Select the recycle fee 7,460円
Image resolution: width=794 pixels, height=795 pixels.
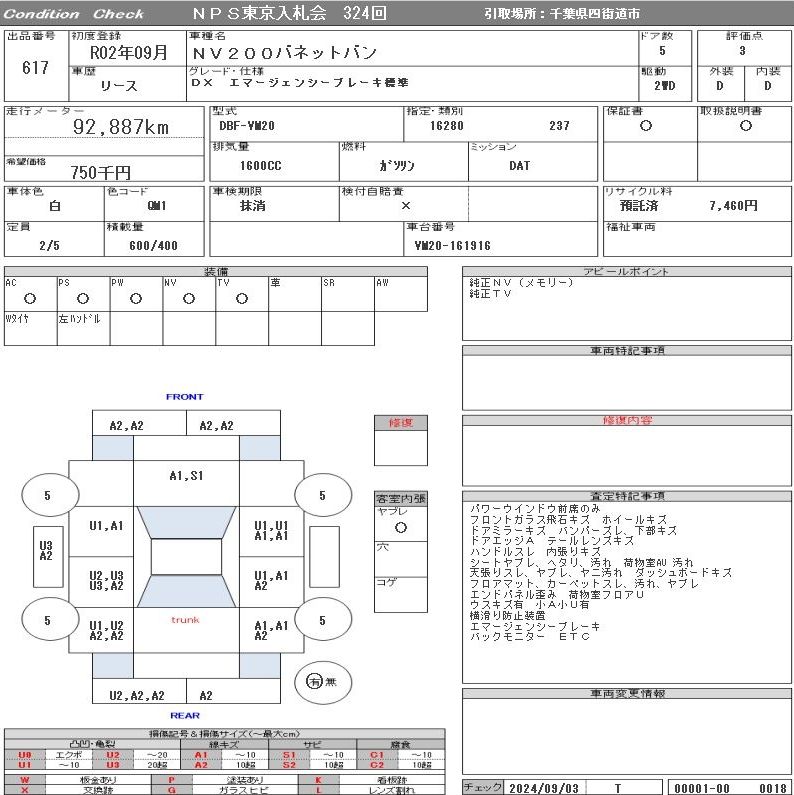[x=733, y=205]
